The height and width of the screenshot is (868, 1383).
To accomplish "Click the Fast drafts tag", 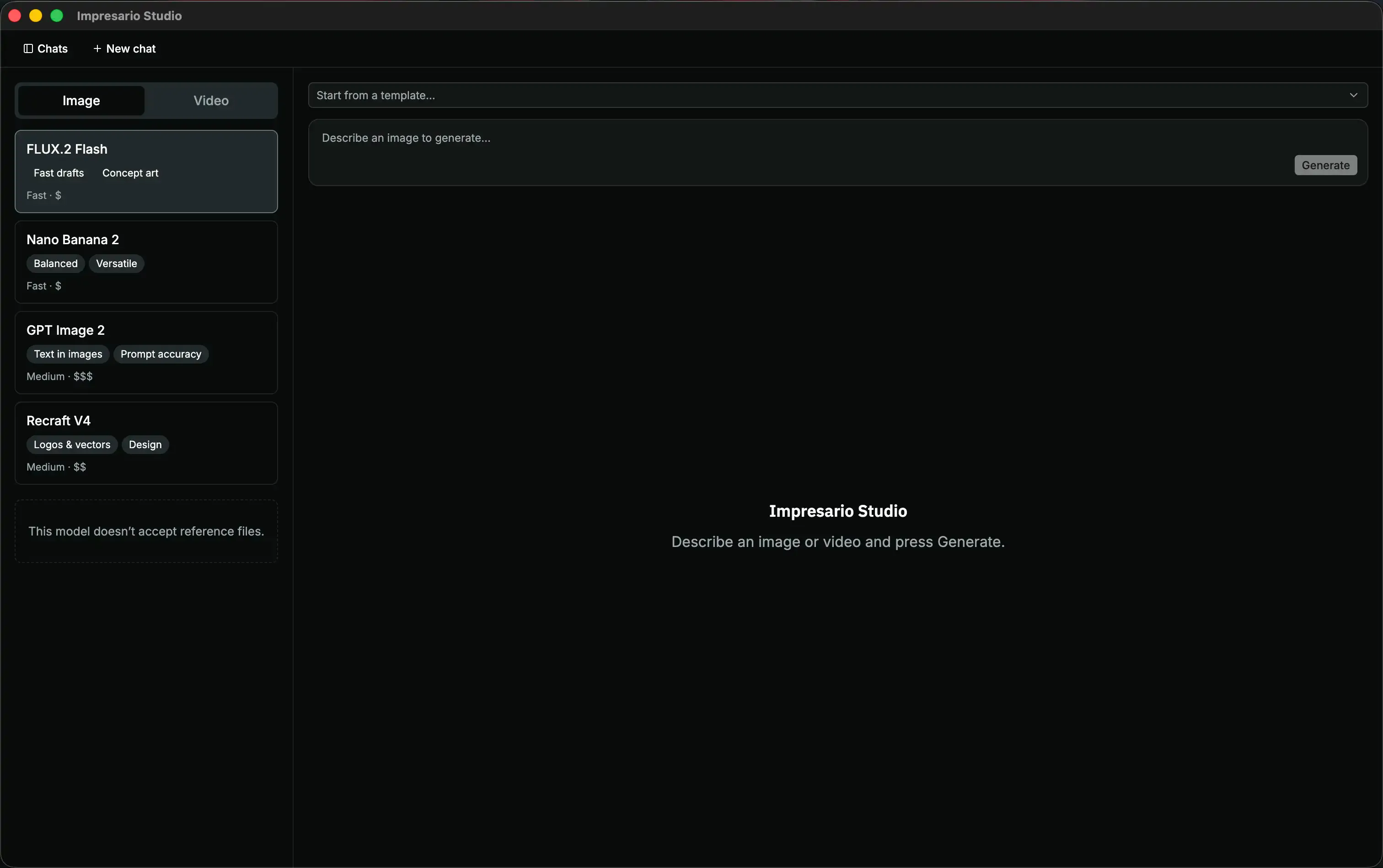I will pos(59,173).
